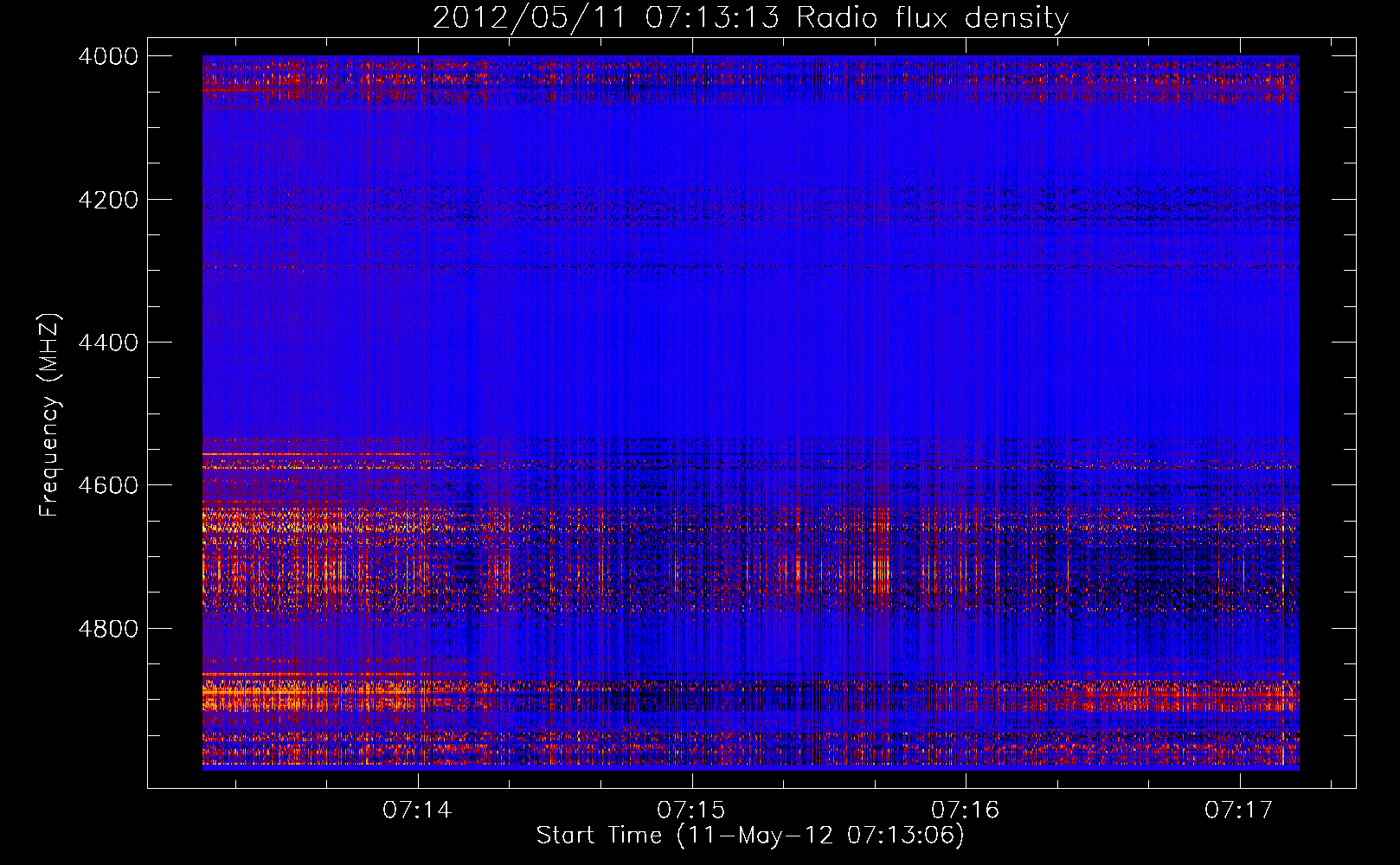Click the "Frequency (MHZ)" y-axis label

pos(49,415)
